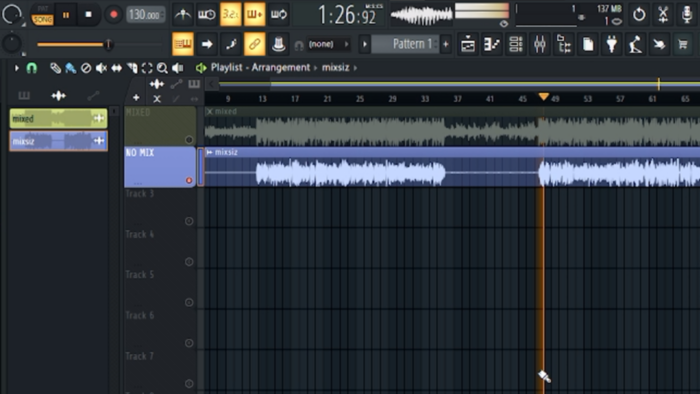
Task: Toggle overdub blend recording
Action: (254, 14)
